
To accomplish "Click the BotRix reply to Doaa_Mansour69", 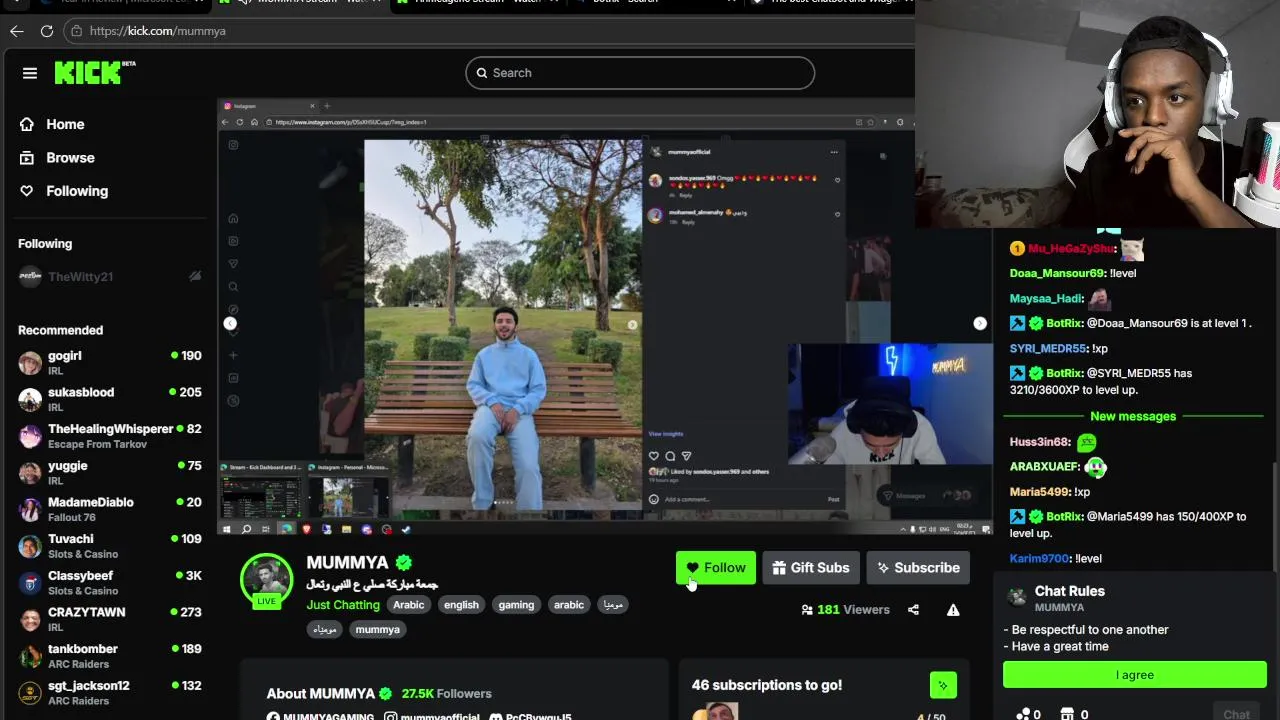I will point(1130,323).
